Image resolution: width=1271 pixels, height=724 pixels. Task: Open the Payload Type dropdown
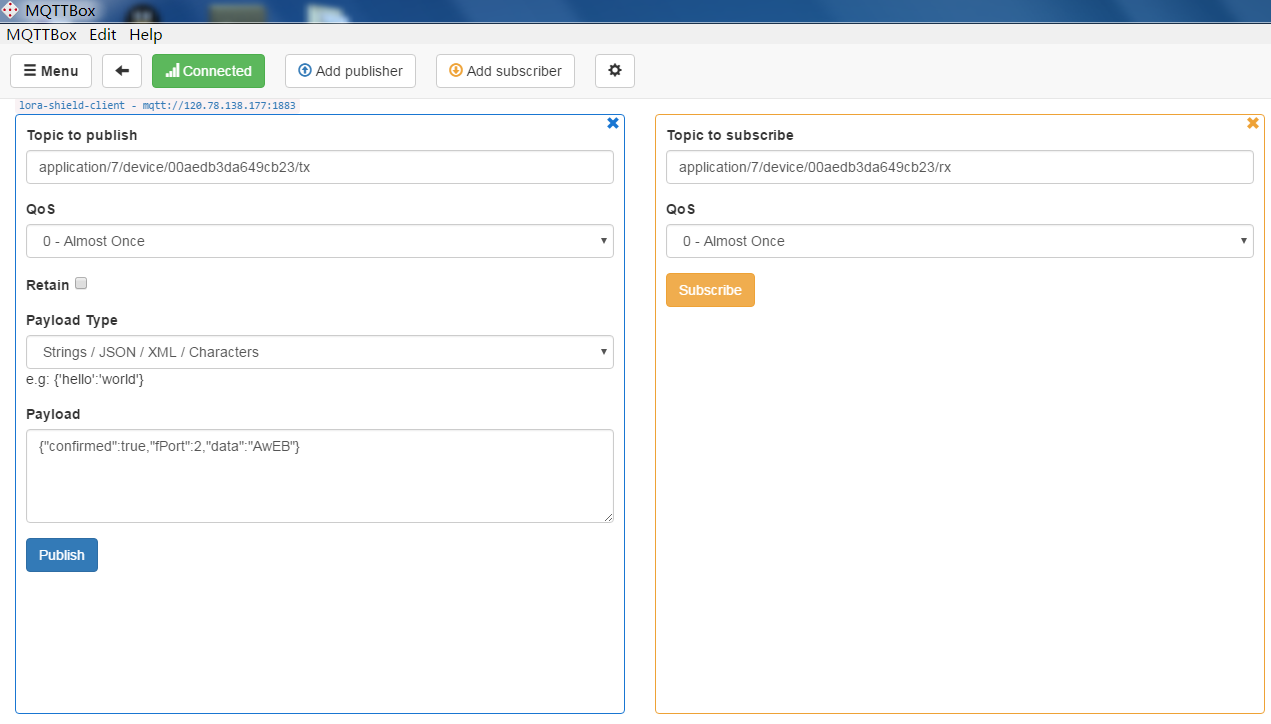(x=320, y=352)
